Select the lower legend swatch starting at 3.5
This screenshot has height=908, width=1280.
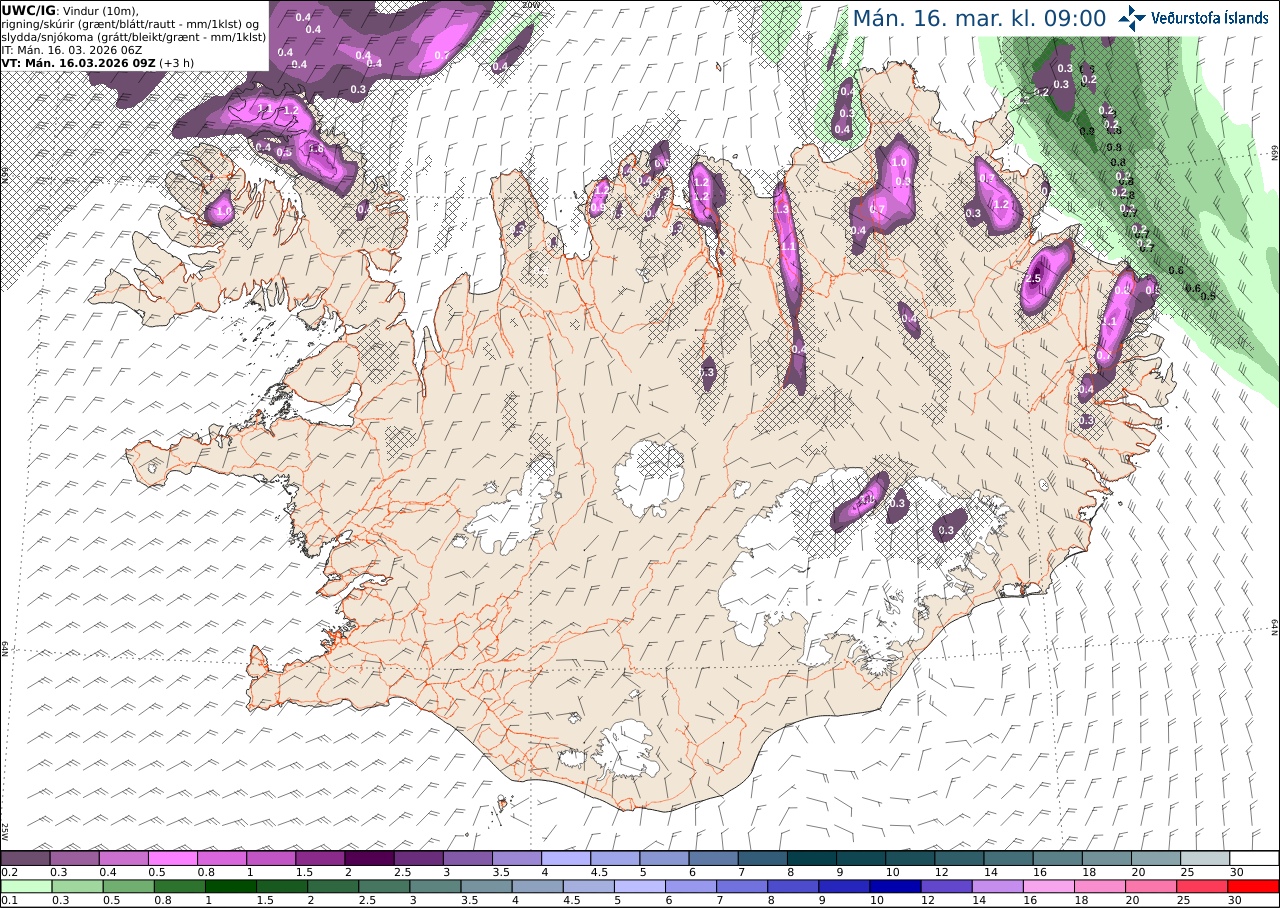[x=487, y=886]
